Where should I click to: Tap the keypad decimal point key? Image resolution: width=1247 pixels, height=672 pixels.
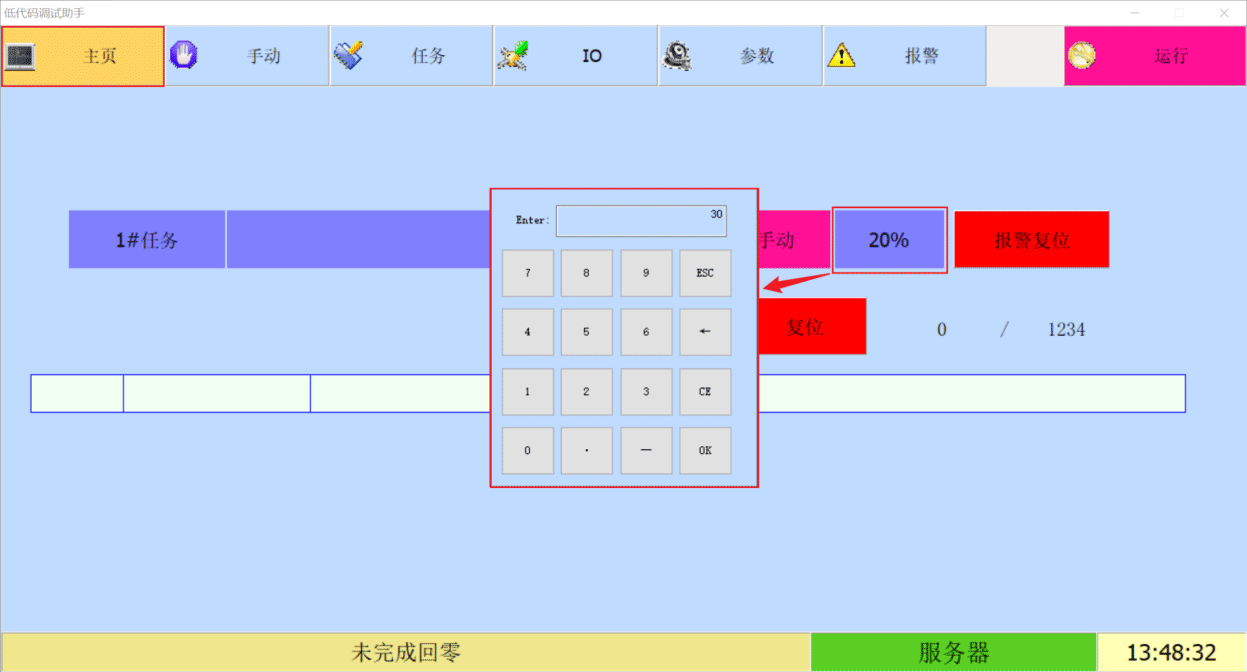click(586, 451)
